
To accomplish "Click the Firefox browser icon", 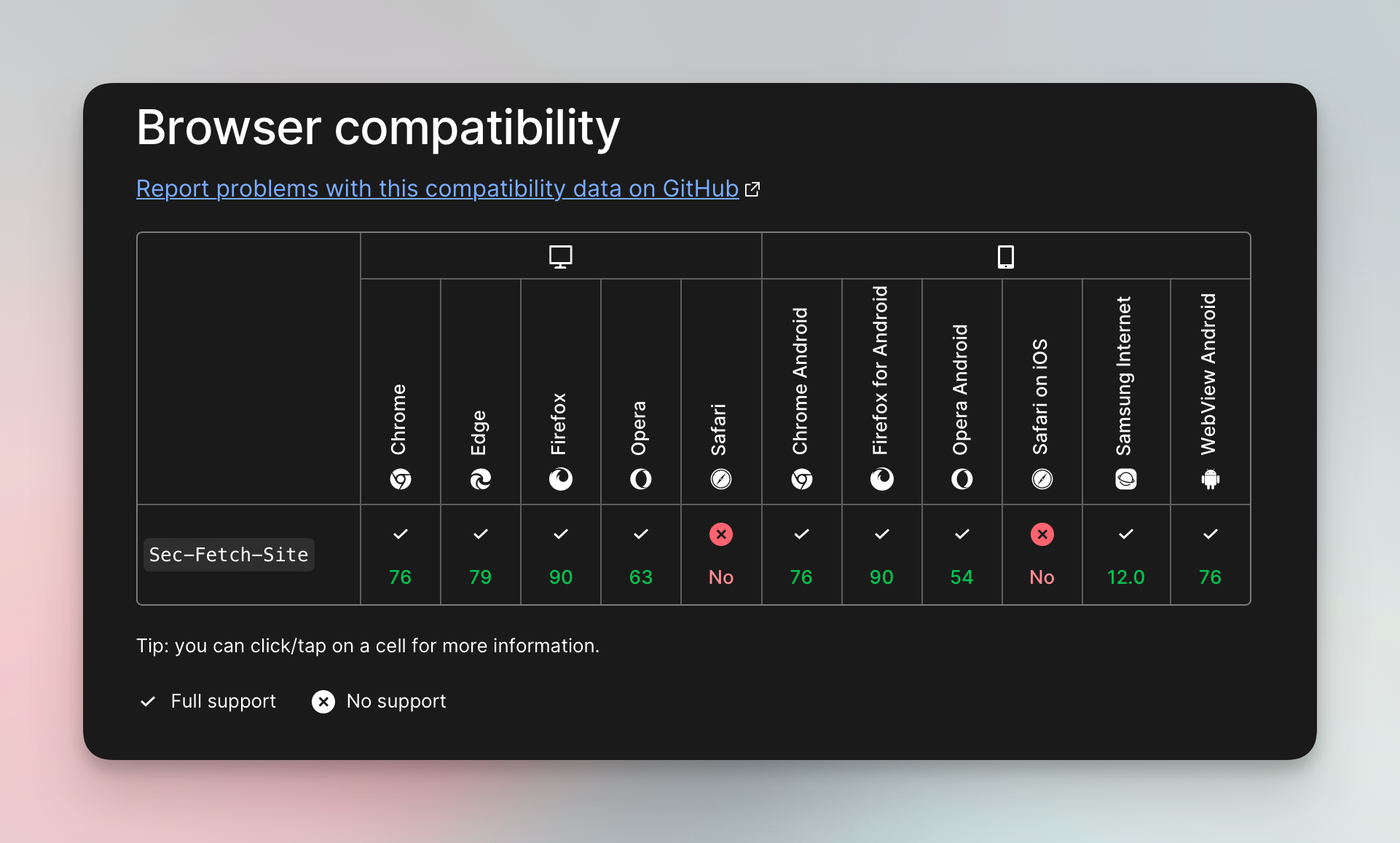I will (x=560, y=479).
